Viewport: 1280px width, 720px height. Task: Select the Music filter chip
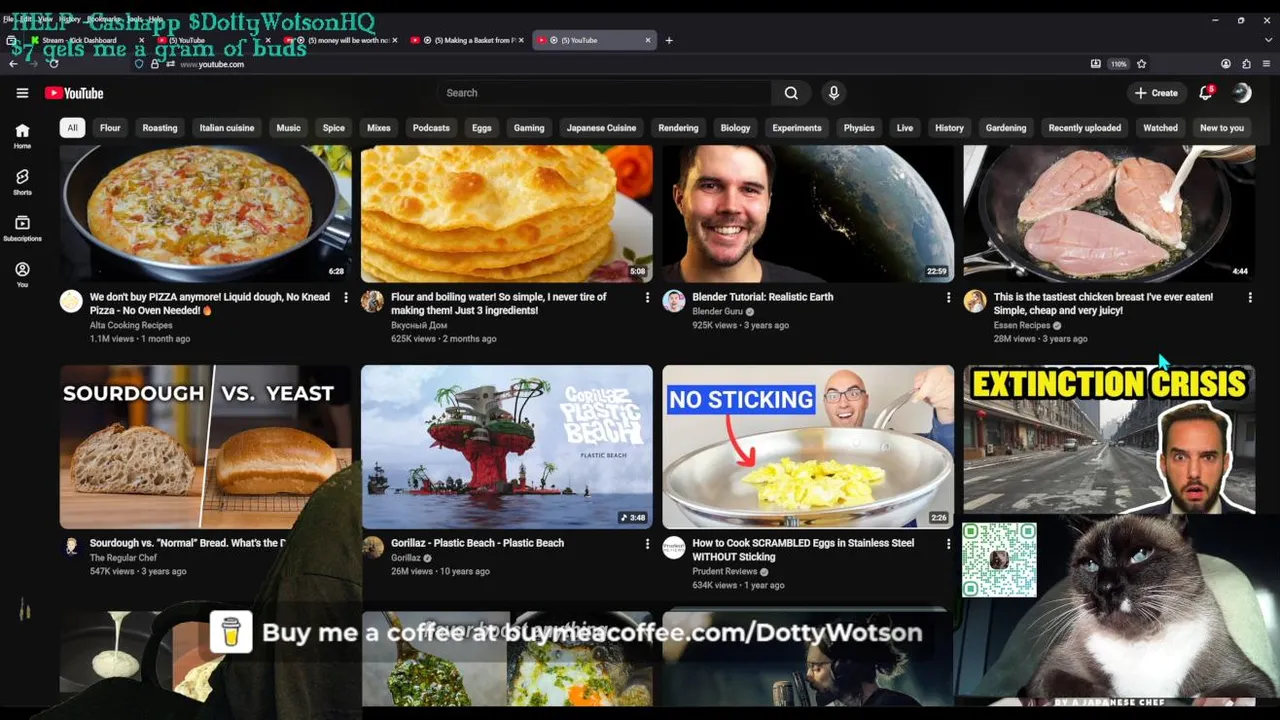(x=288, y=128)
